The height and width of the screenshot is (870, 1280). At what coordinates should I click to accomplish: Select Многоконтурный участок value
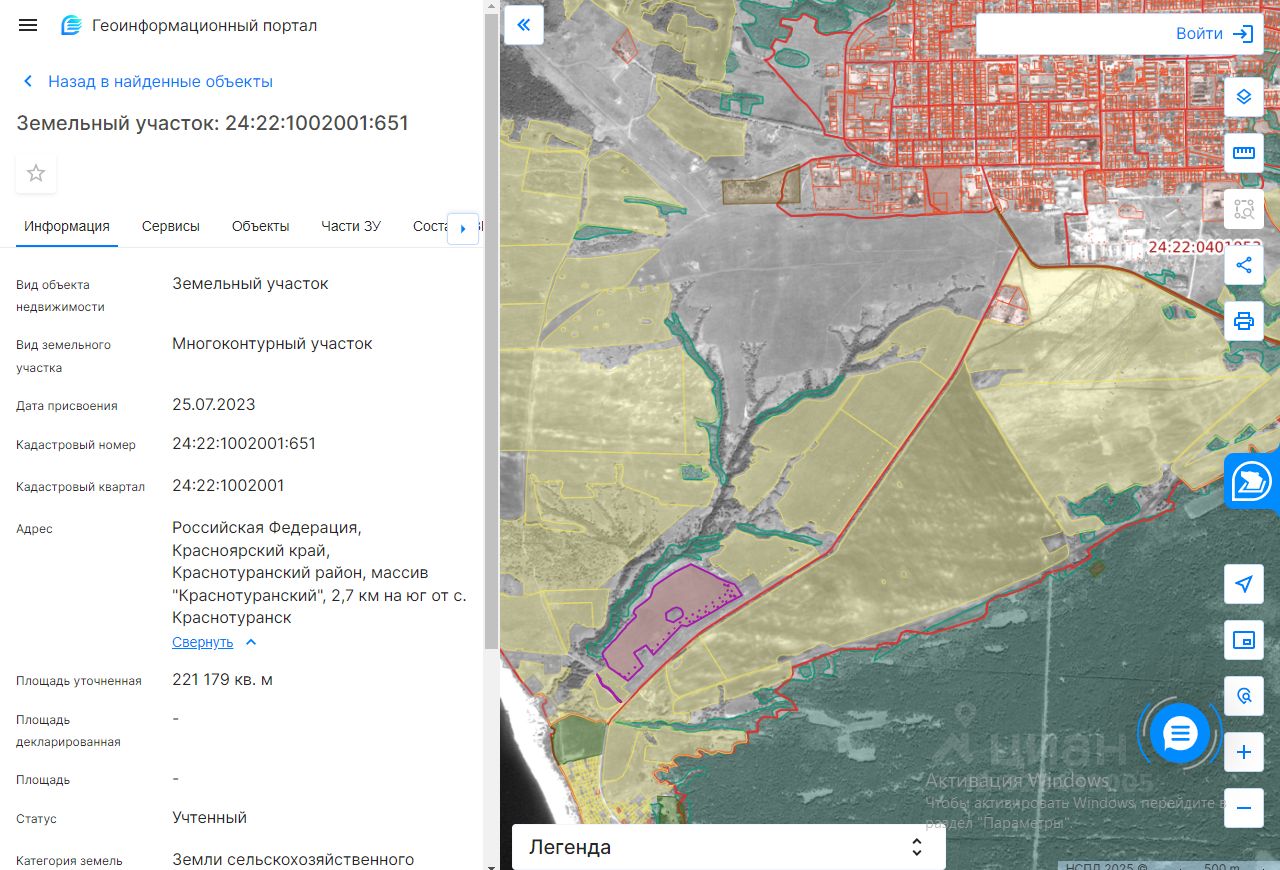(x=272, y=343)
